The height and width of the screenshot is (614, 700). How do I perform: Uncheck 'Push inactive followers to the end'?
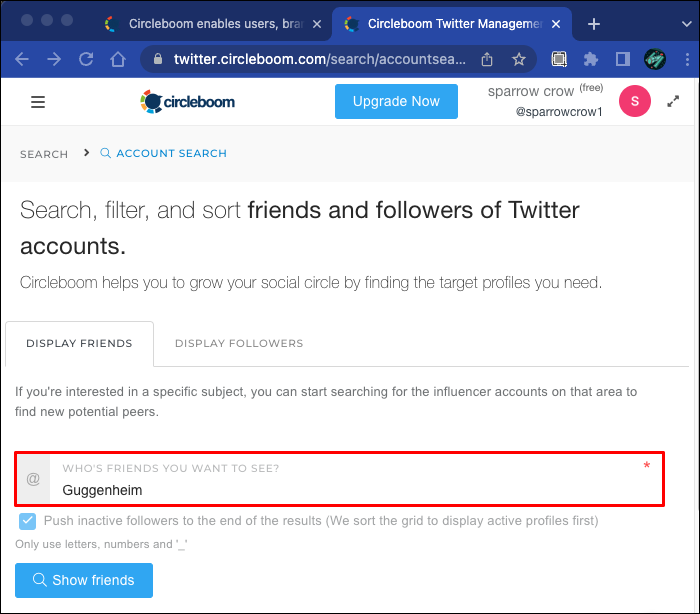coord(28,521)
